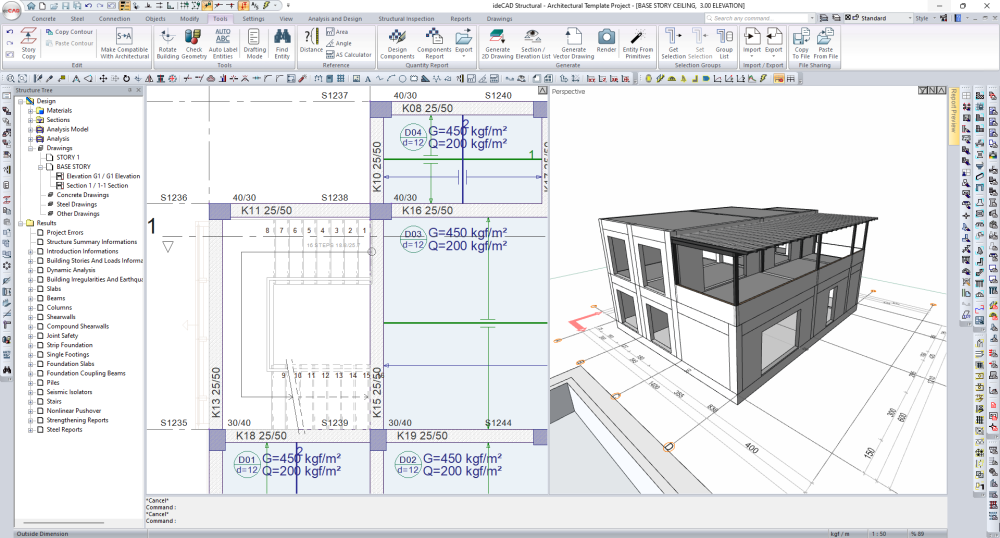Click the Copy Contour button
The width and height of the screenshot is (1000, 538).
(x=68, y=31)
